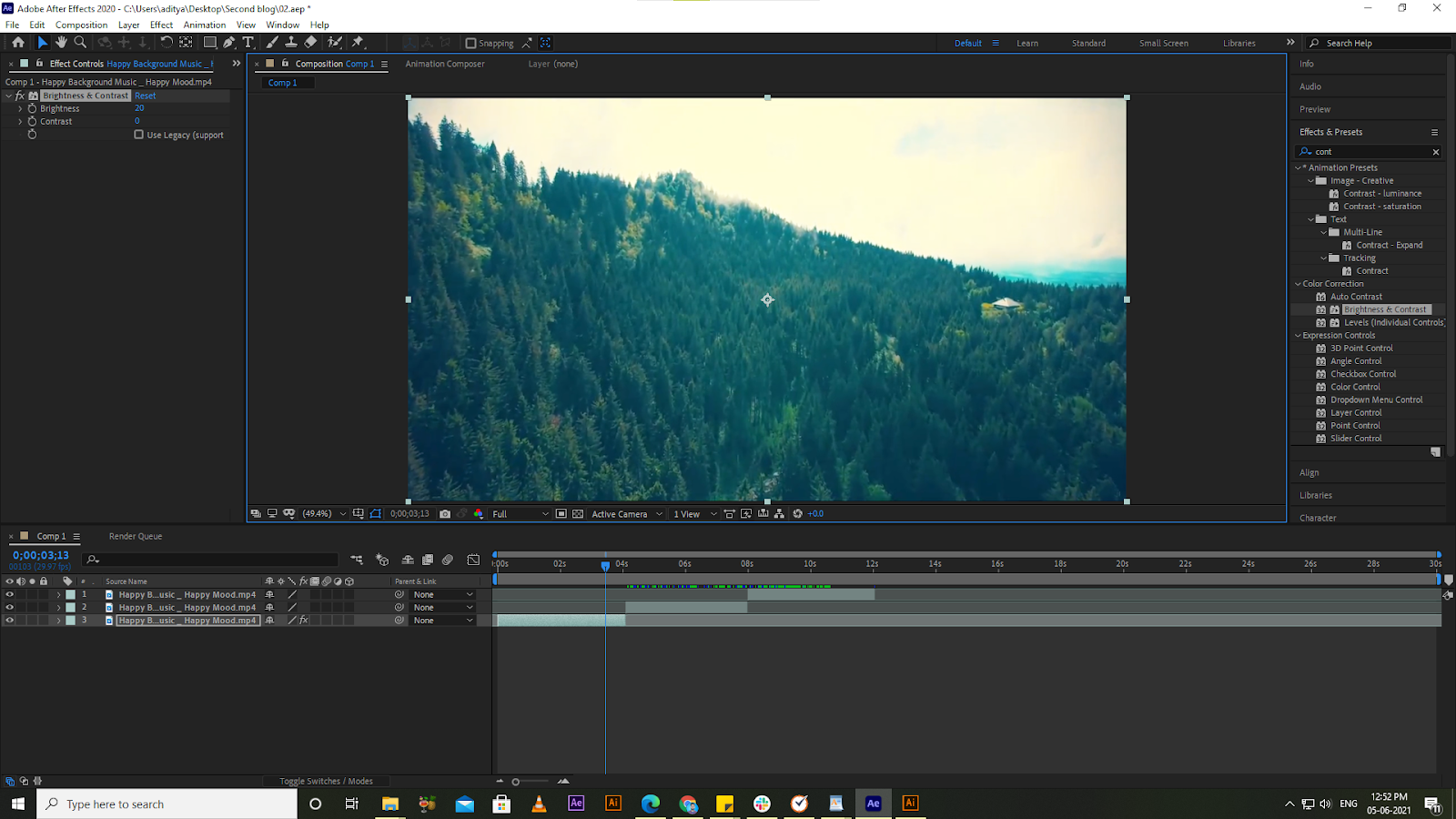Activate the Zoom tool

pos(80,42)
